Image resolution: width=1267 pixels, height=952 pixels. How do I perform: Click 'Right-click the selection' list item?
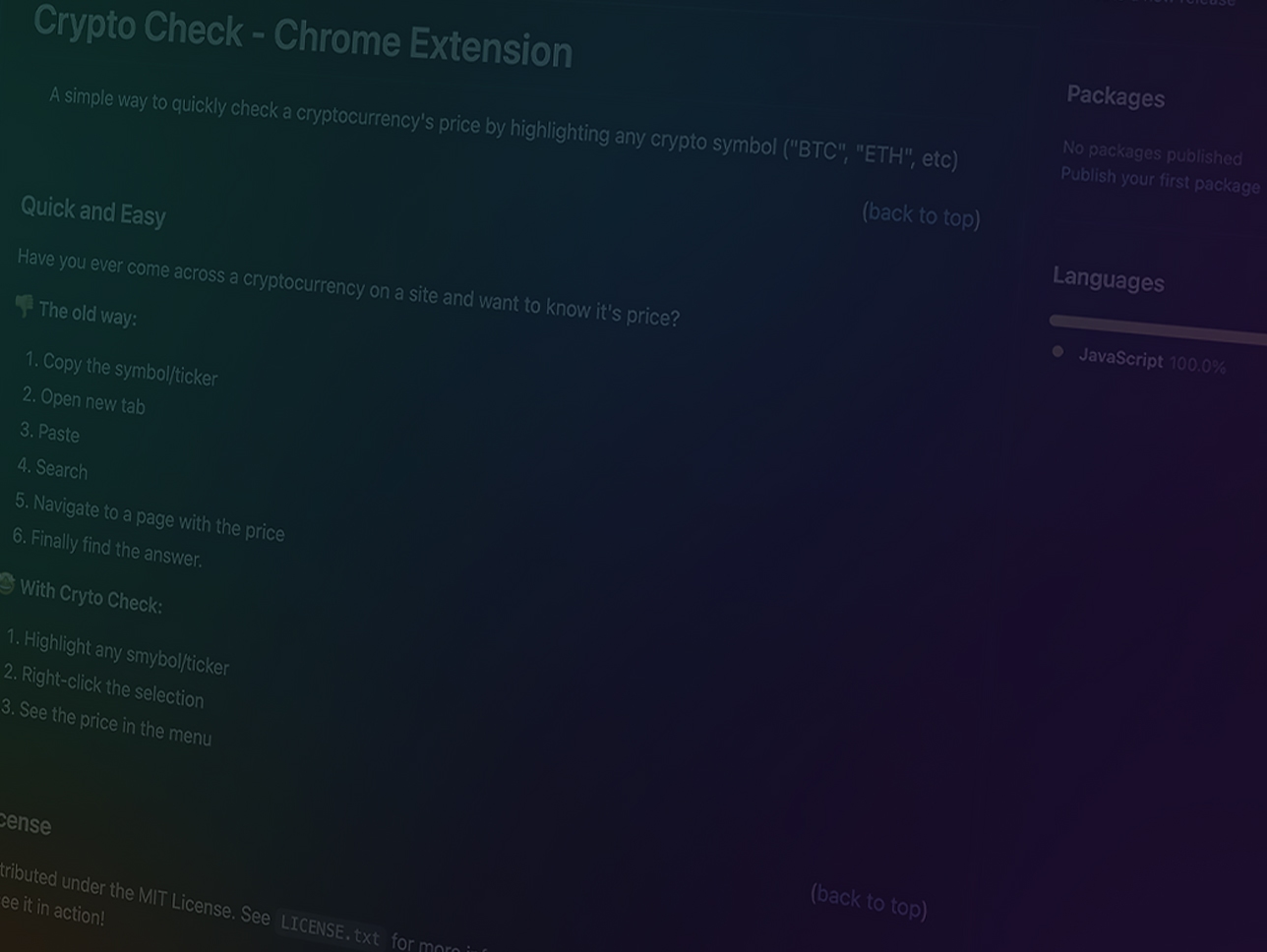pos(112,686)
